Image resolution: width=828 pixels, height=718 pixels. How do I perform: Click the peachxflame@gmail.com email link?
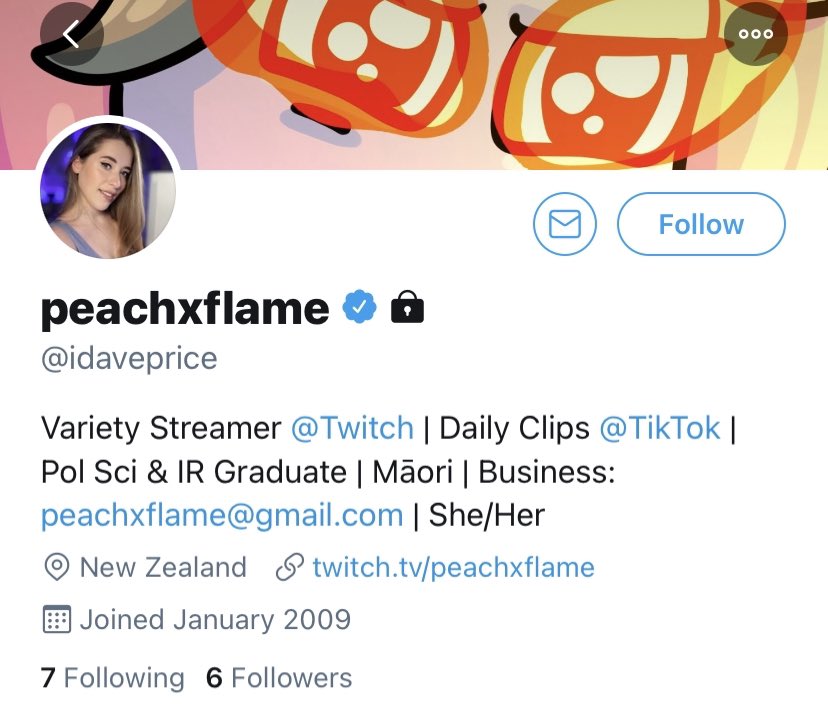point(222,515)
